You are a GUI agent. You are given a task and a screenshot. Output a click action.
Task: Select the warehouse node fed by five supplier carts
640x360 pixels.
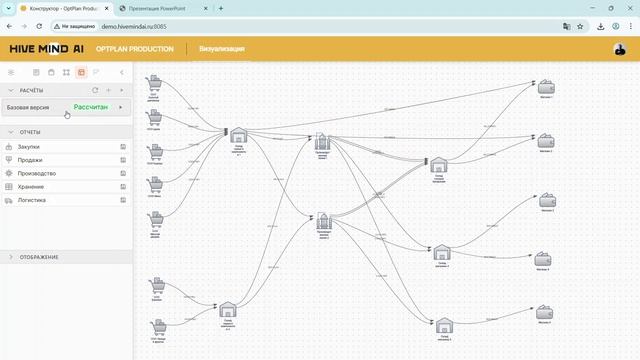[239, 135]
